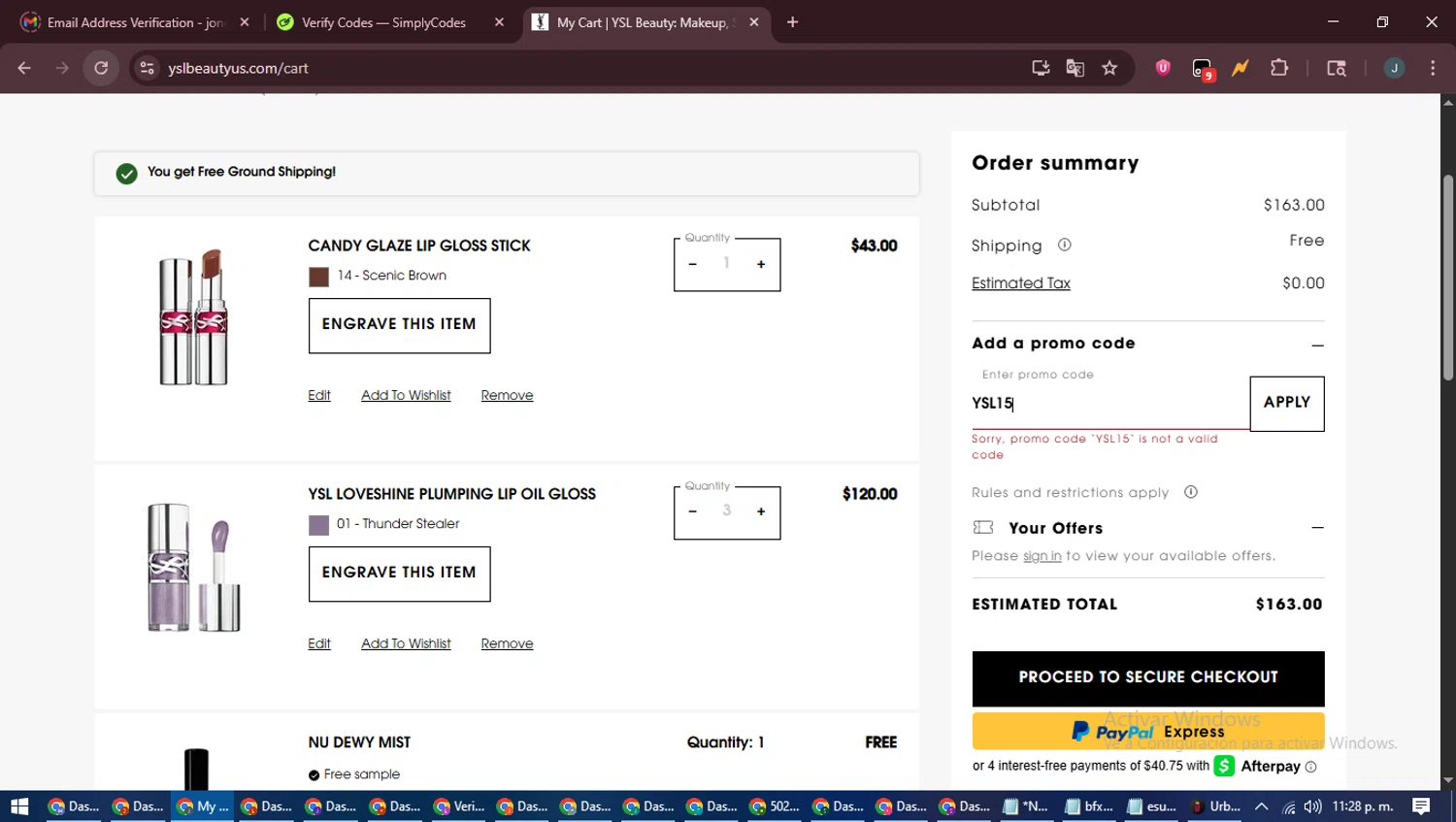This screenshot has width=1456, height=822.
Task: Bookmark this page with star icon
Action: point(1109,68)
